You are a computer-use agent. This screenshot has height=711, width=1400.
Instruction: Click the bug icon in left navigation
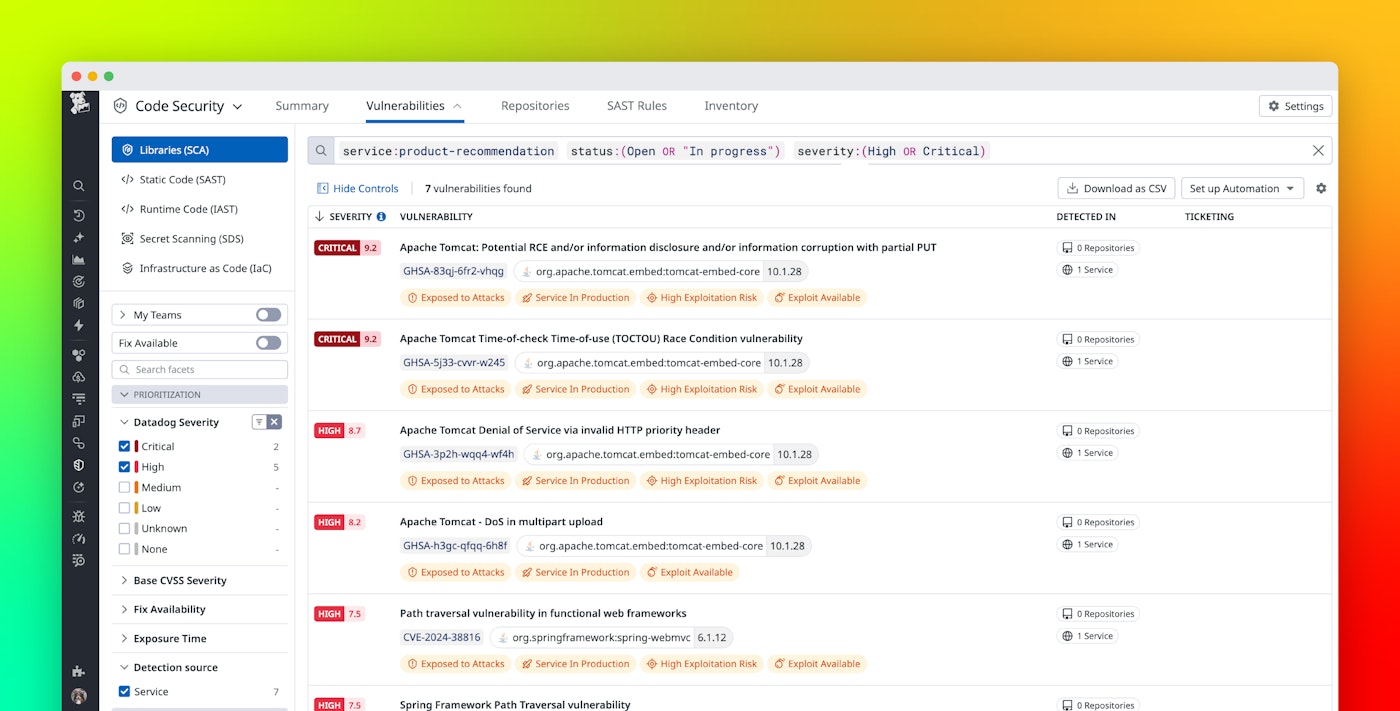click(79, 516)
